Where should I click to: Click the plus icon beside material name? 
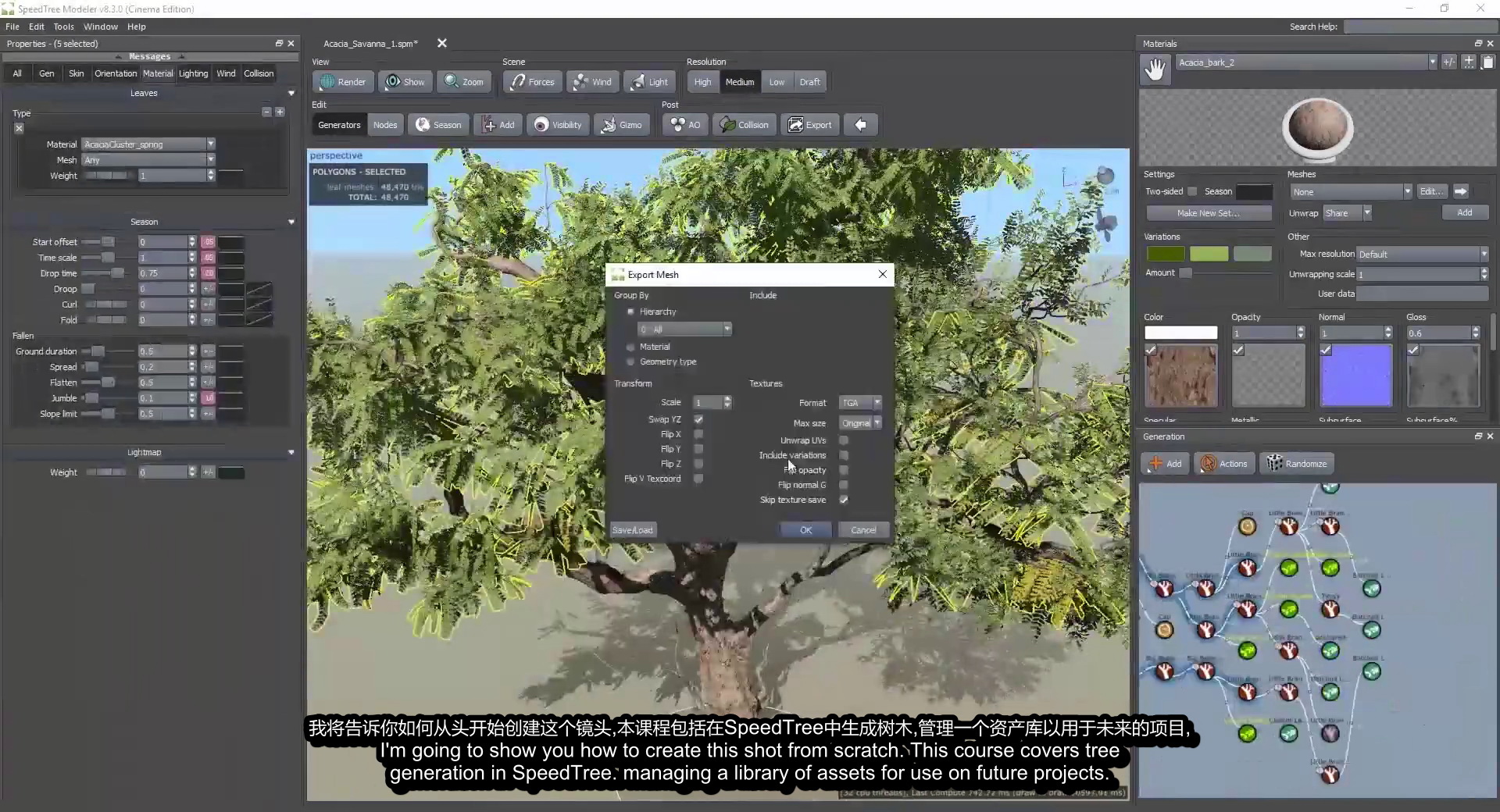point(1469,62)
